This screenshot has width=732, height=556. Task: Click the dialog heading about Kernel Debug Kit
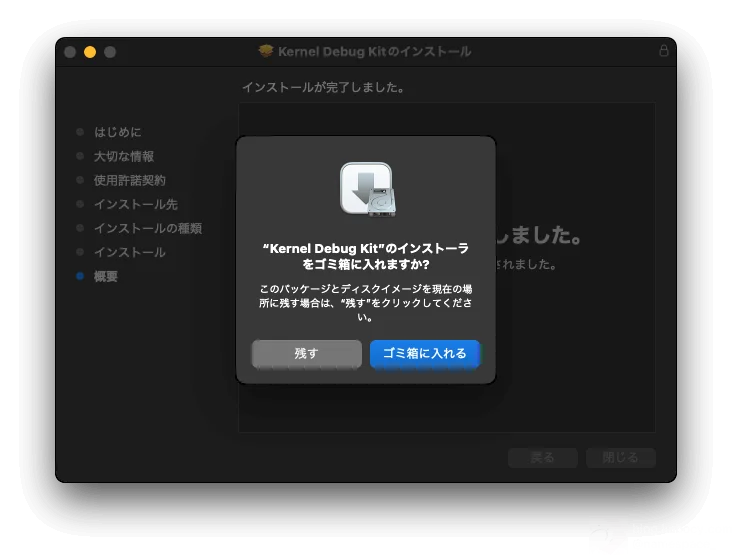coord(365,256)
